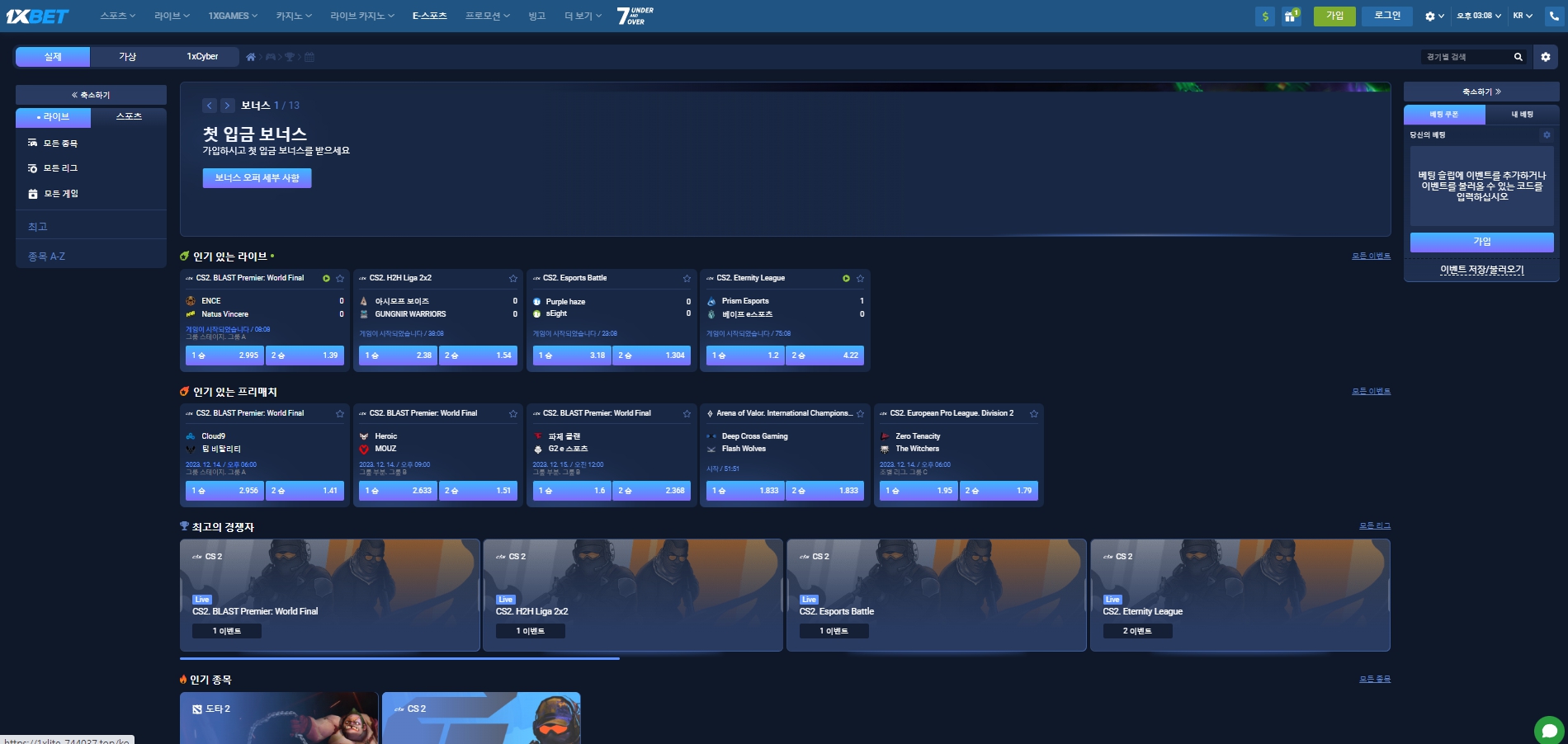This screenshot has height=744, width=1568.
Task: Play live stream for Eternity League match
Action: click(846, 278)
